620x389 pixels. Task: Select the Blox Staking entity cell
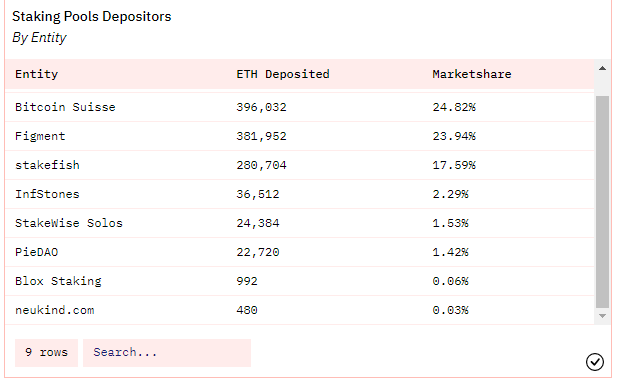click(x=58, y=281)
